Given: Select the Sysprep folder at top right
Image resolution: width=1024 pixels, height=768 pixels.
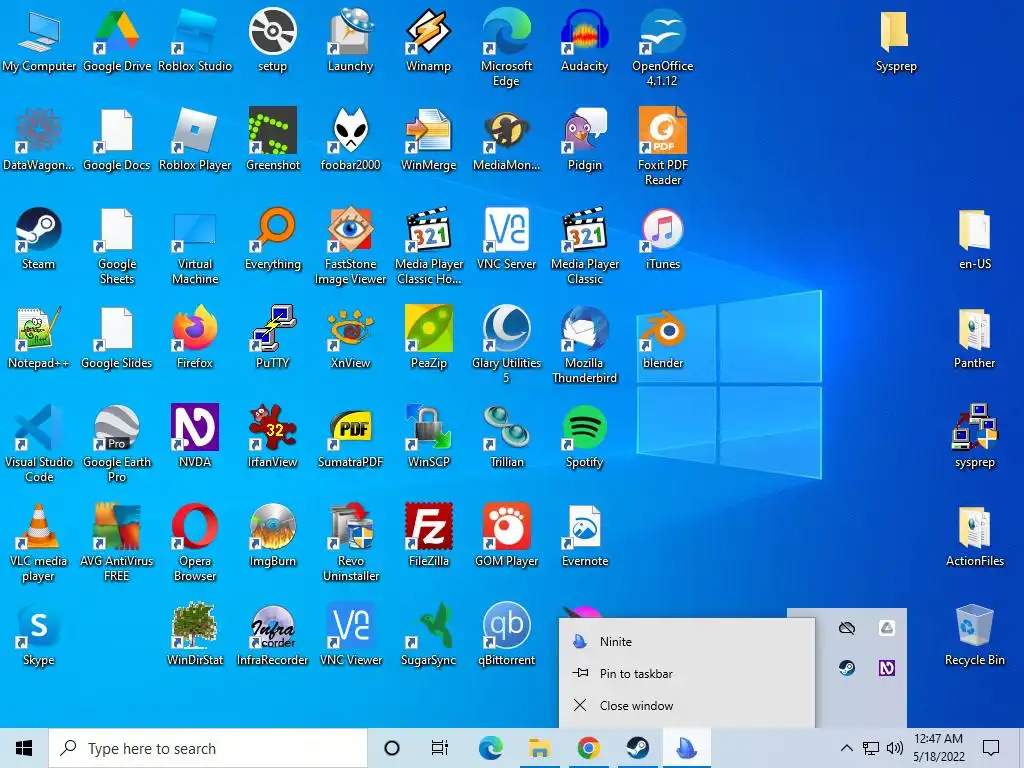Looking at the screenshot, I should tap(896, 40).
